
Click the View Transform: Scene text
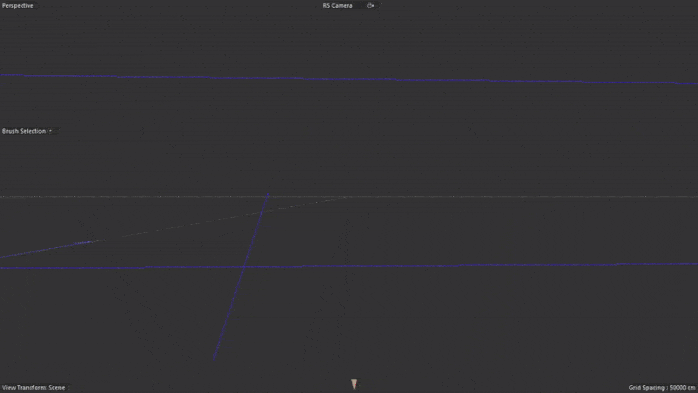click(x=34, y=388)
